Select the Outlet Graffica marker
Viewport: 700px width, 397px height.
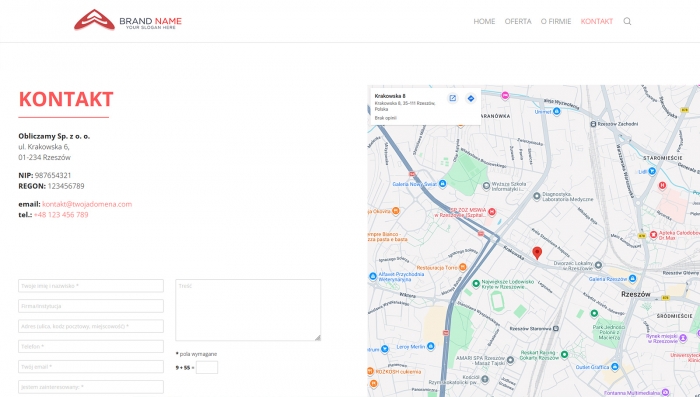pyautogui.click(x=615, y=367)
